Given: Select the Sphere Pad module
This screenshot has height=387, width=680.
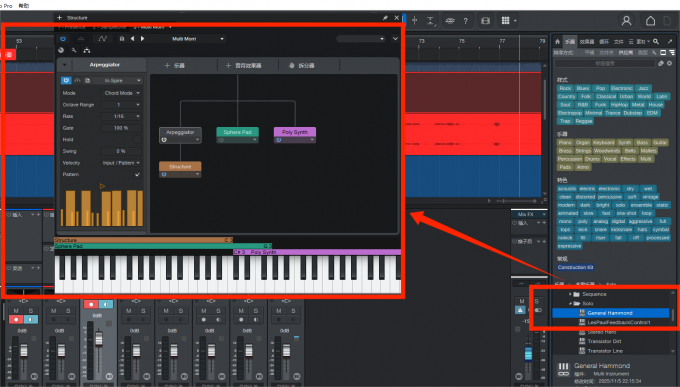Looking at the screenshot, I should tap(237, 132).
